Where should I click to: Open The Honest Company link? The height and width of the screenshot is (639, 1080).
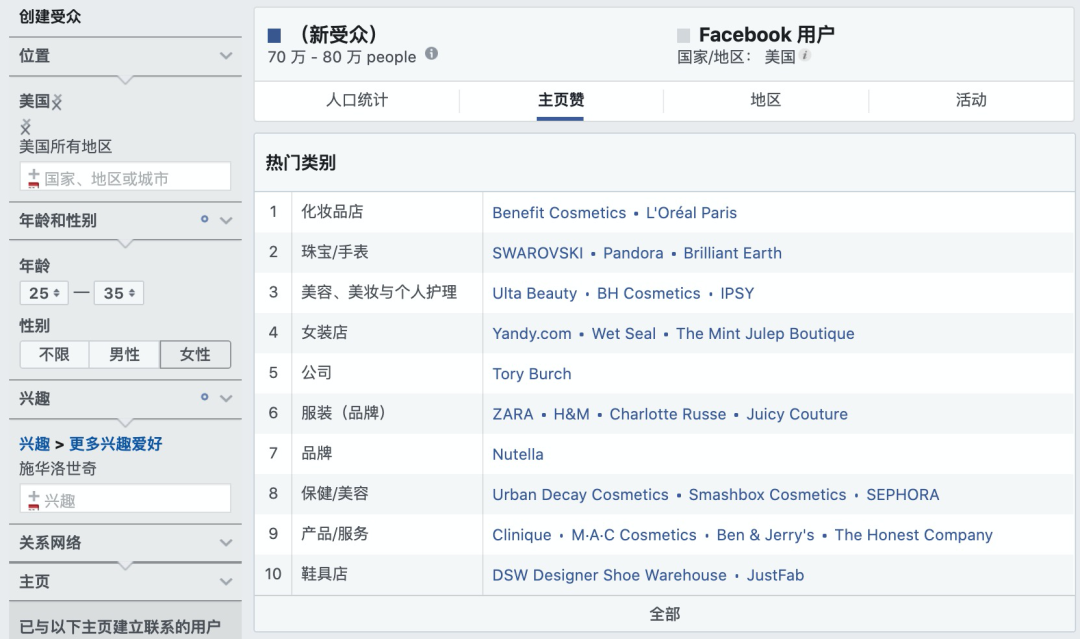[x=913, y=535]
